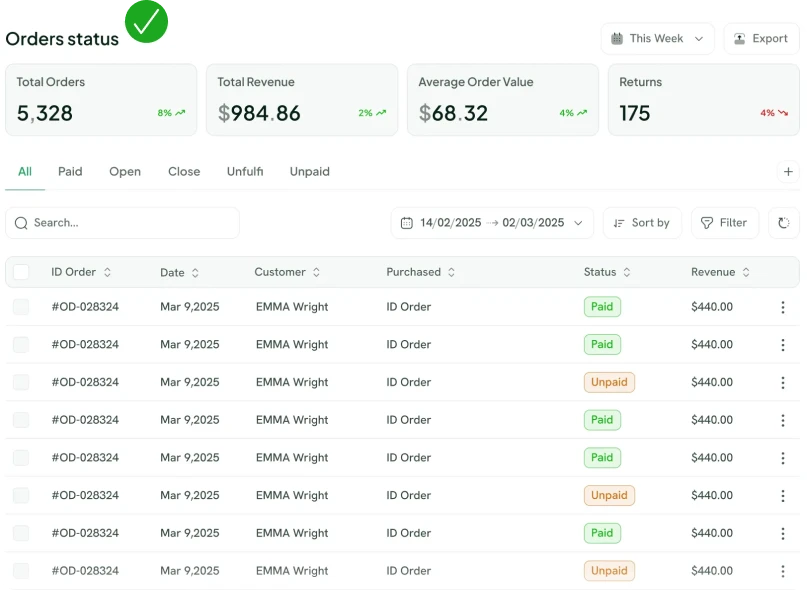Switch to the Paid tab
This screenshot has width=807, height=590.
tap(70, 171)
